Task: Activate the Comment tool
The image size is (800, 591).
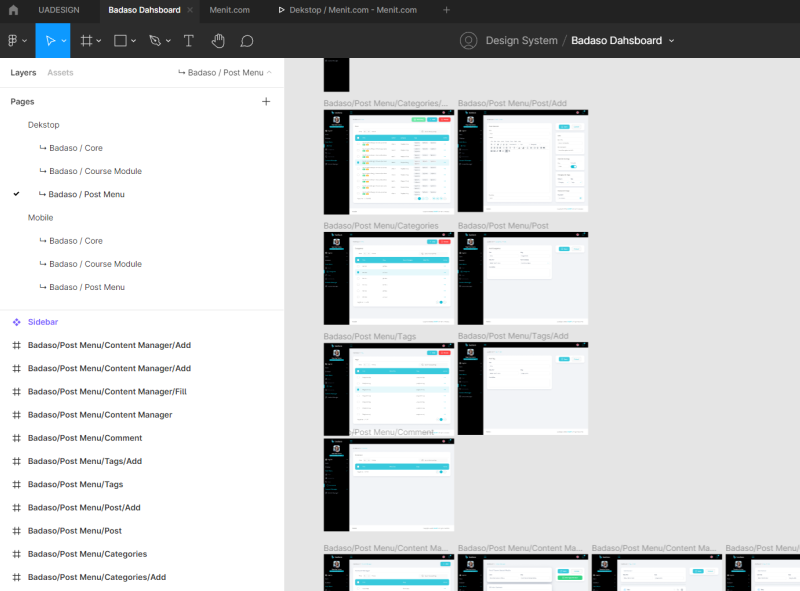Action: 247,41
